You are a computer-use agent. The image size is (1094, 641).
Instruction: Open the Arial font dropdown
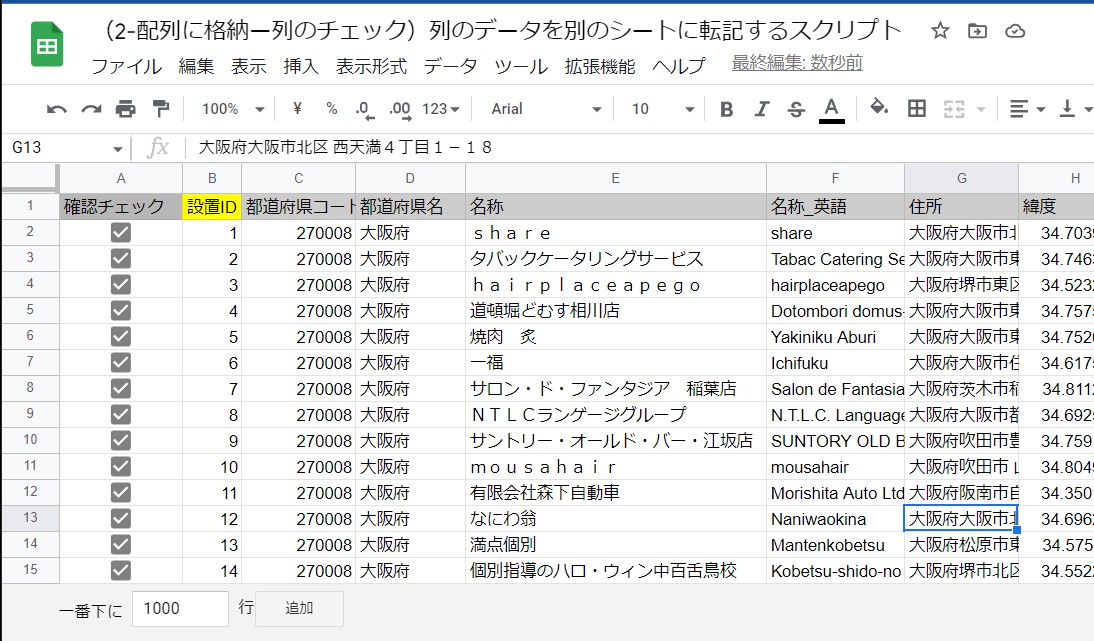[546, 109]
